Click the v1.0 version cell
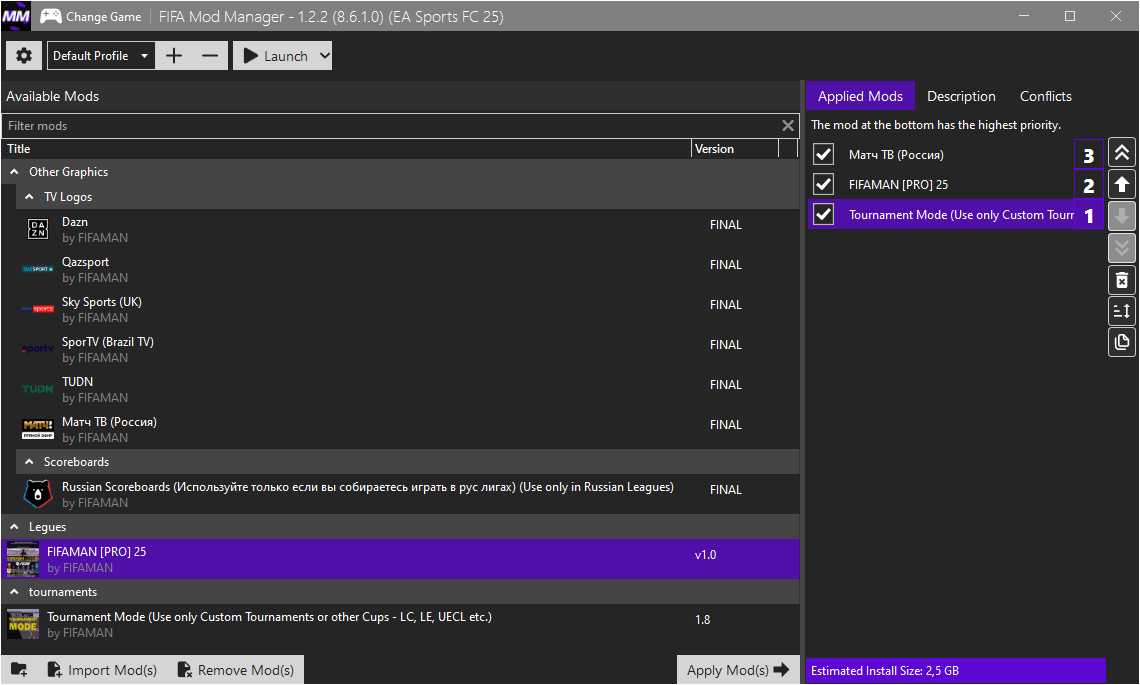 tap(705, 555)
